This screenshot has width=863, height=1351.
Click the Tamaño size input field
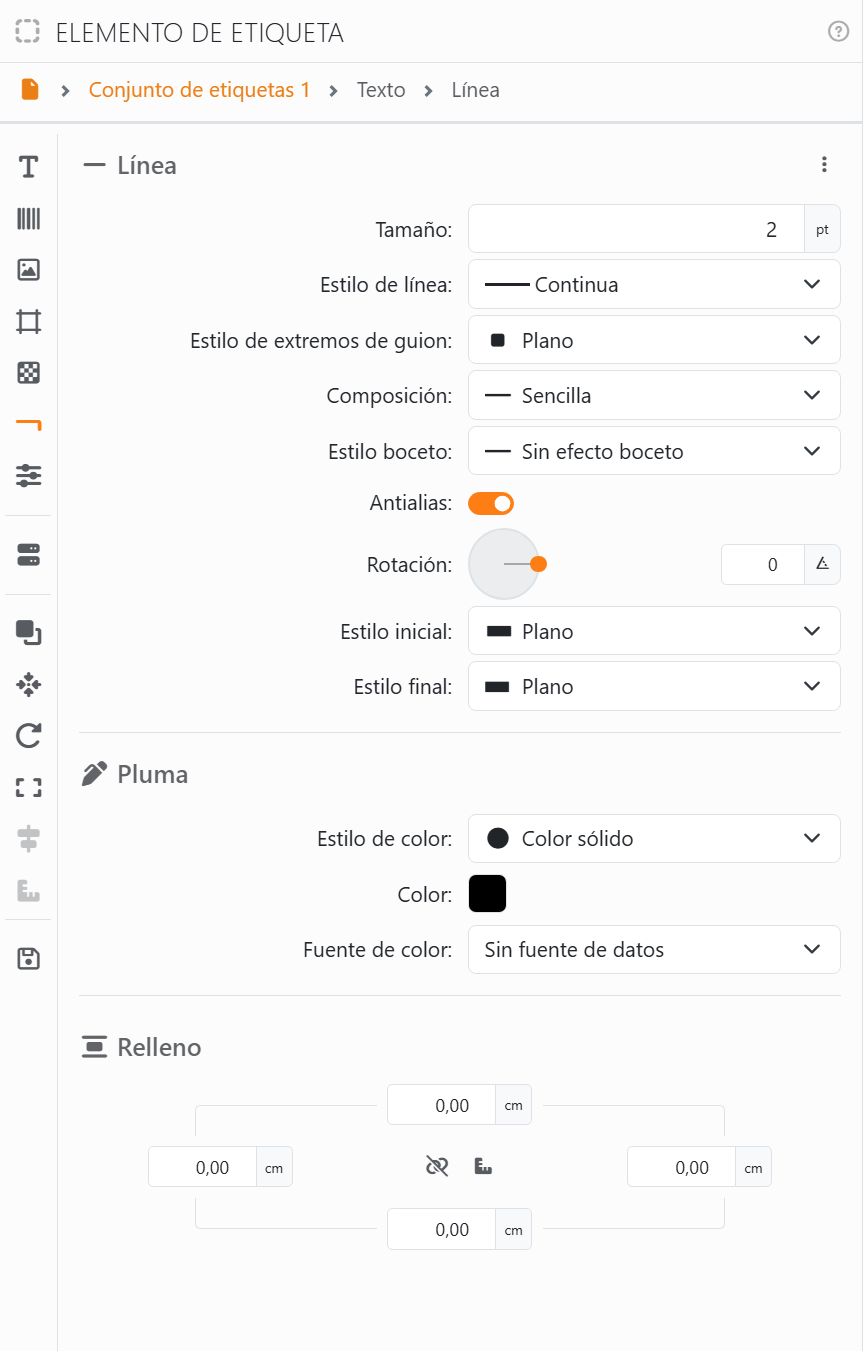(x=636, y=229)
